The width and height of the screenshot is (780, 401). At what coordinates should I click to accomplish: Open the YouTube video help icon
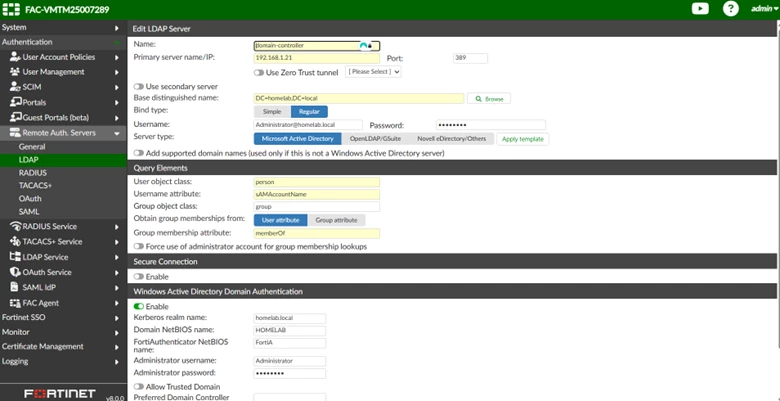point(700,8)
